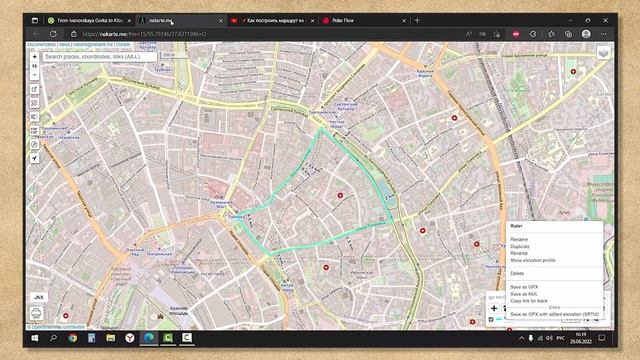Choose Reverse in the track menu
The image size is (640, 360).
point(519,253)
